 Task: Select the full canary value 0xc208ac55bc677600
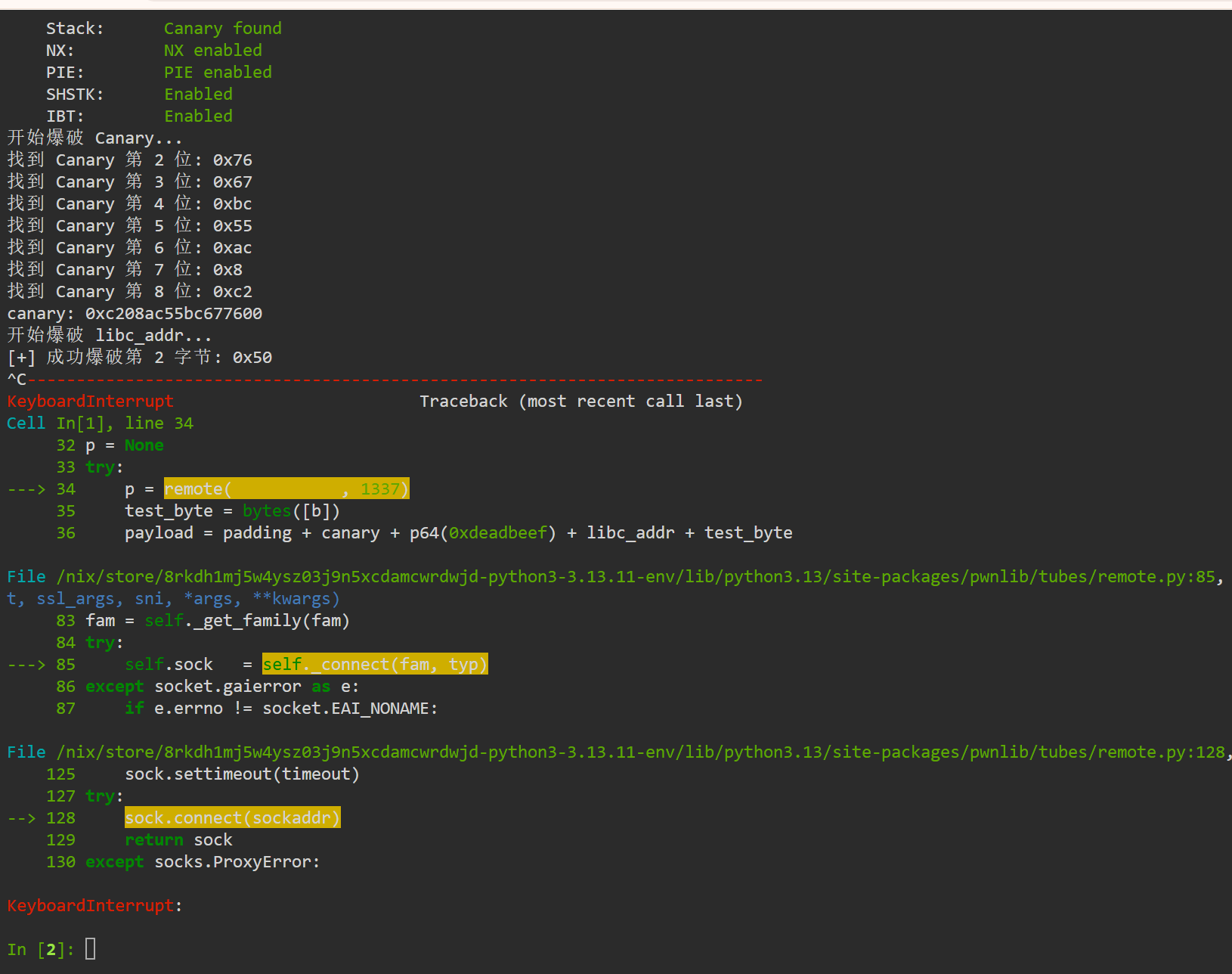[x=174, y=314]
